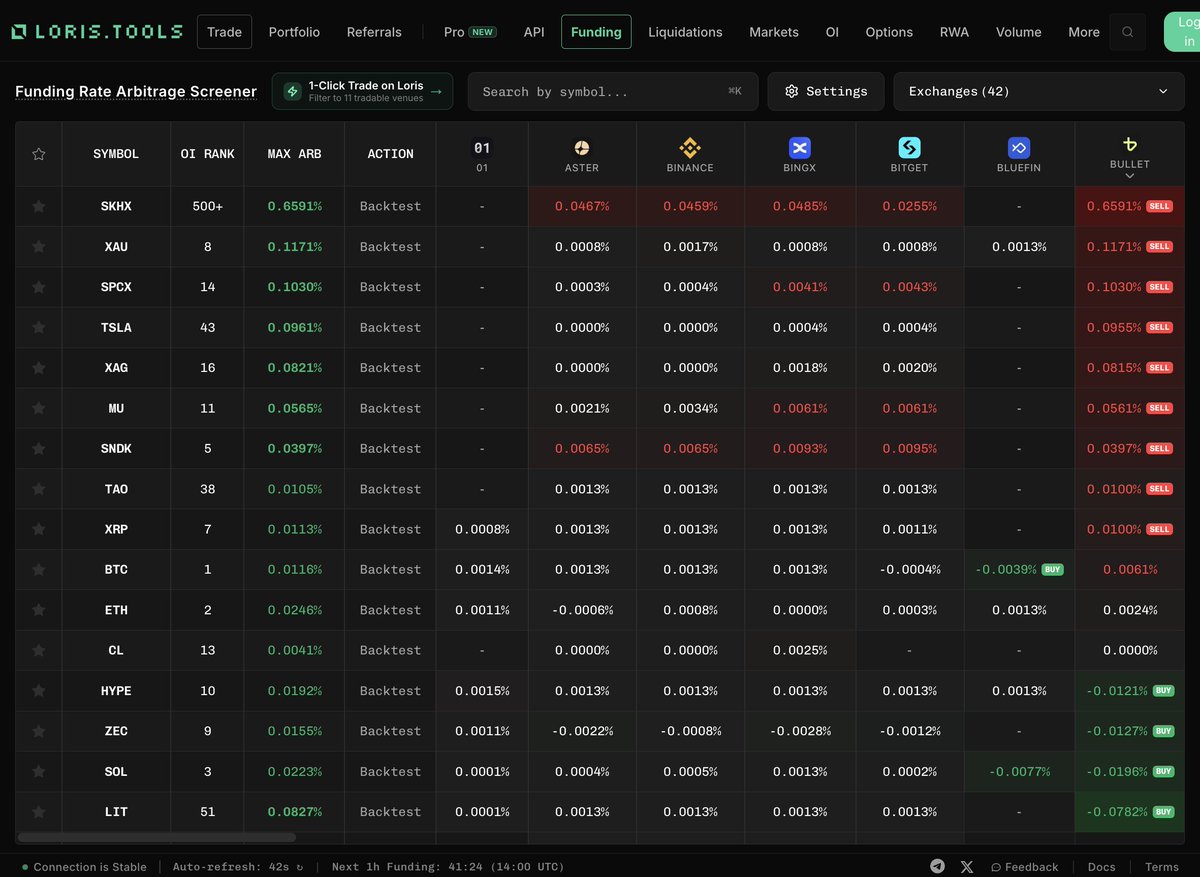Favorite the SOL row star
Image resolution: width=1200 pixels, height=877 pixels.
pyautogui.click(x=39, y=771)
